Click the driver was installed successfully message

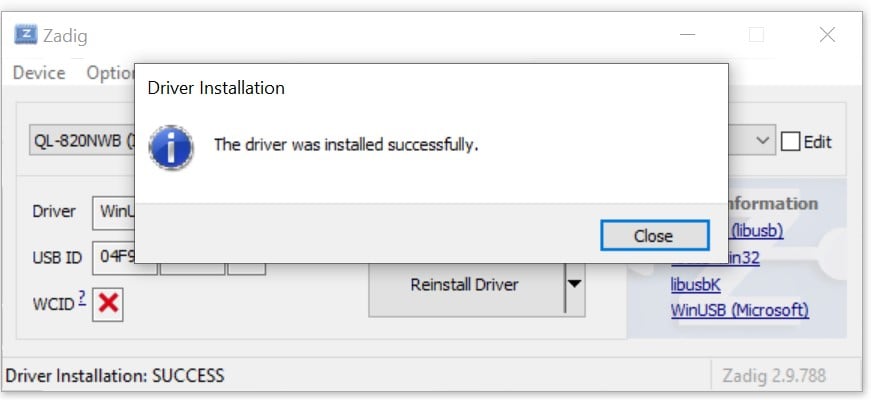pyautogui.click(x=346, y=145)
